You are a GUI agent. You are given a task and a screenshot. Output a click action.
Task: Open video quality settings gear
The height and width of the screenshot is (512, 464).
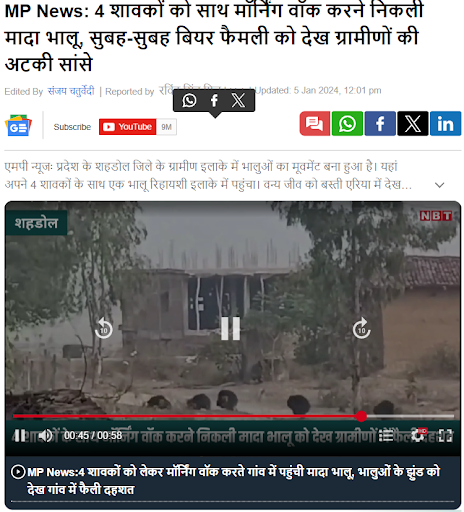[x=418, y=435]
